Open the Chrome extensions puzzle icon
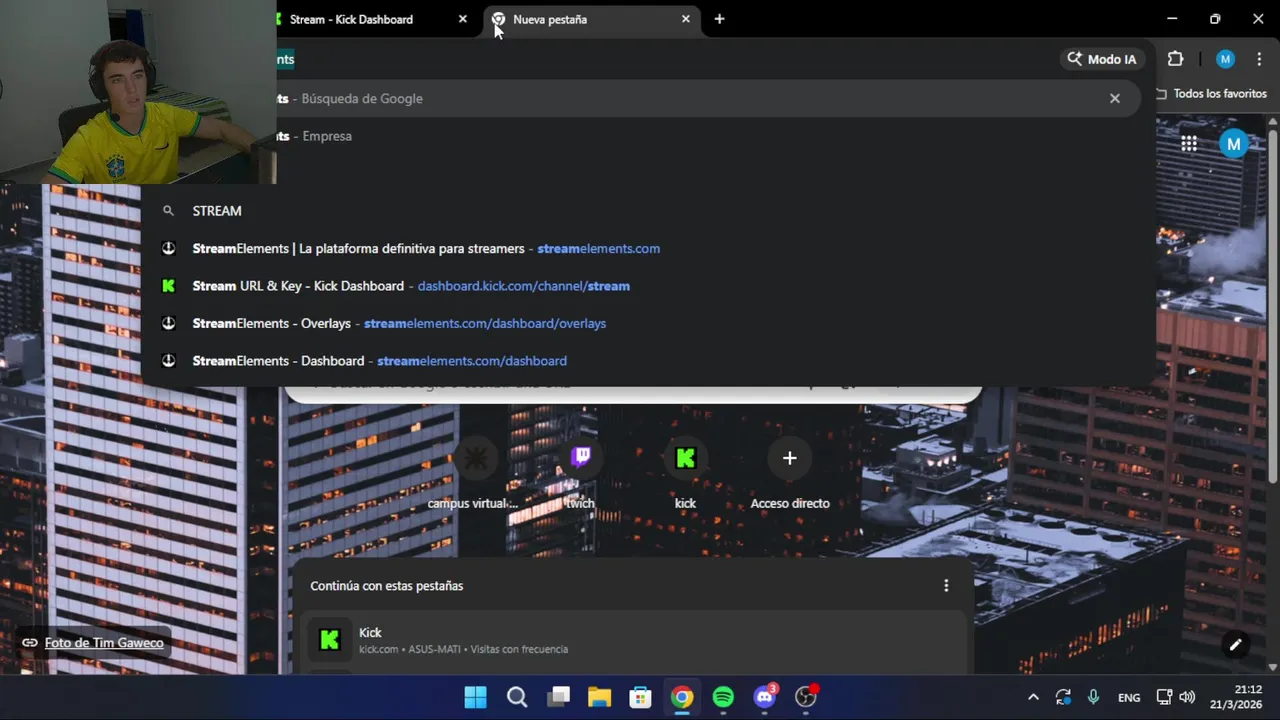 click(x=1175, y=59)
